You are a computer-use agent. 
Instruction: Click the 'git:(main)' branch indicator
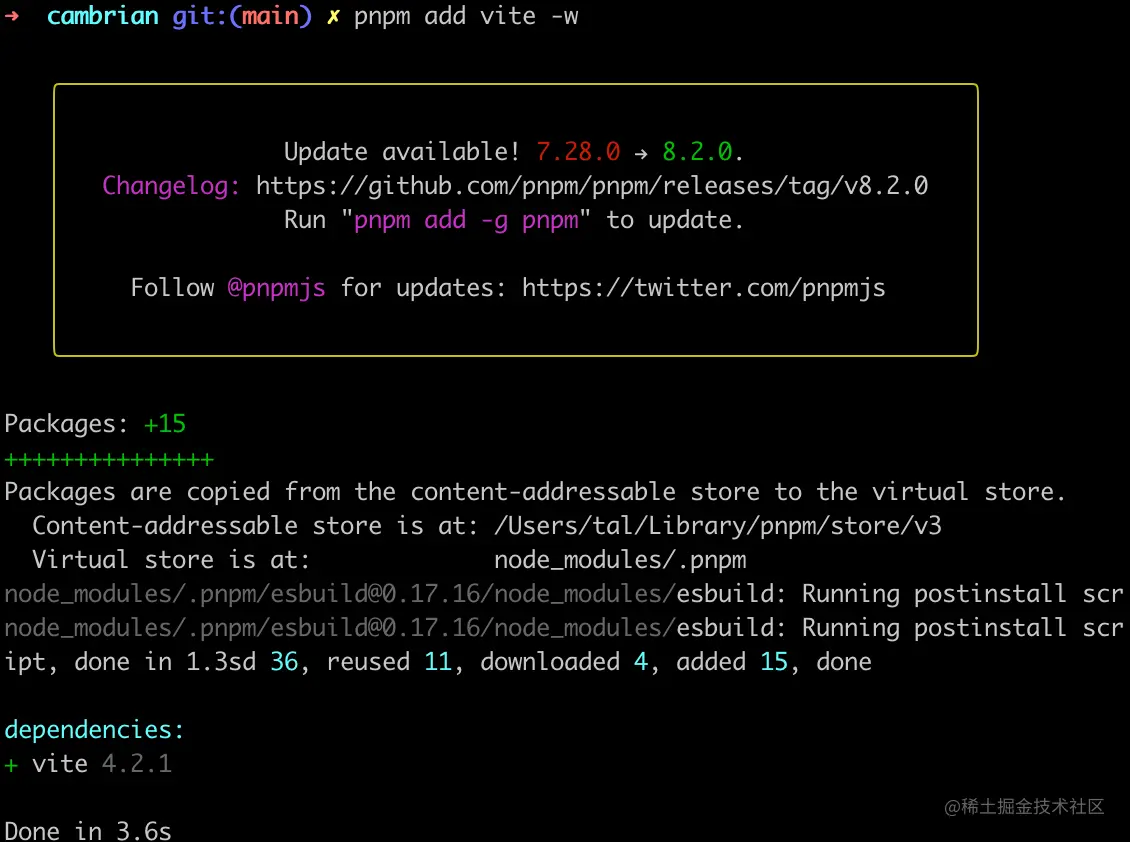(x=242, y=17)
